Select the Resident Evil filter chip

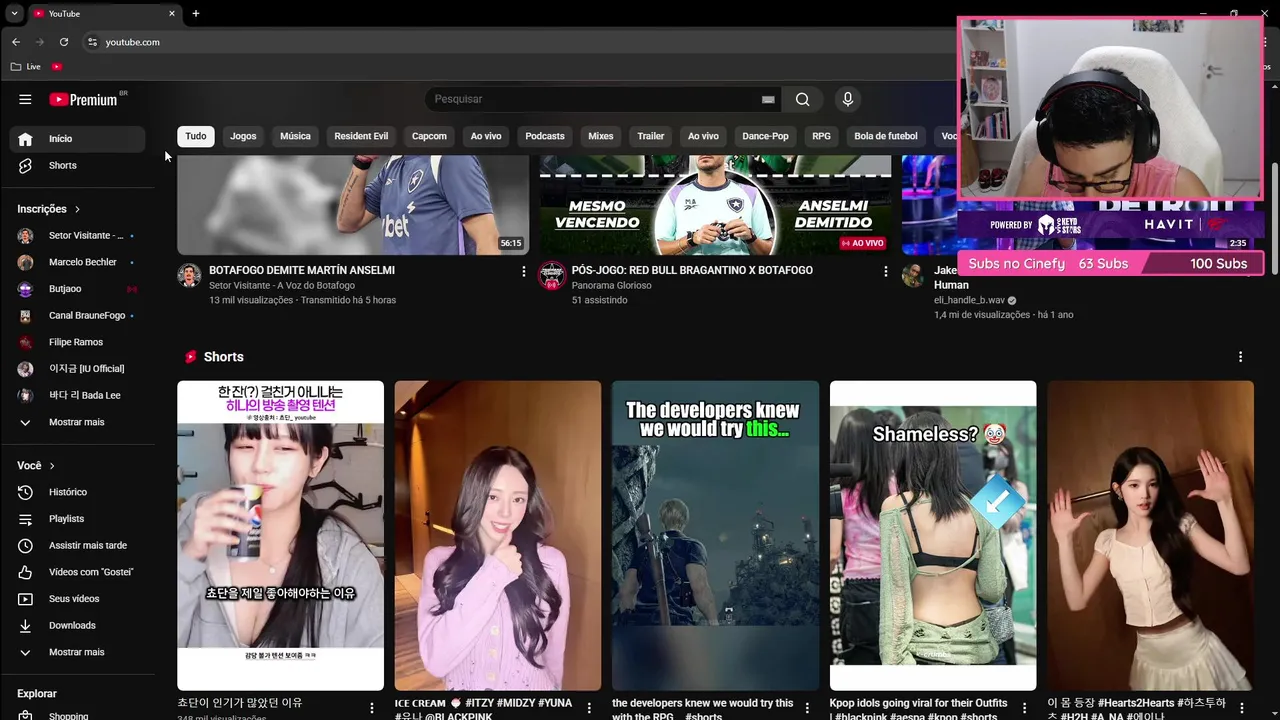361,136
